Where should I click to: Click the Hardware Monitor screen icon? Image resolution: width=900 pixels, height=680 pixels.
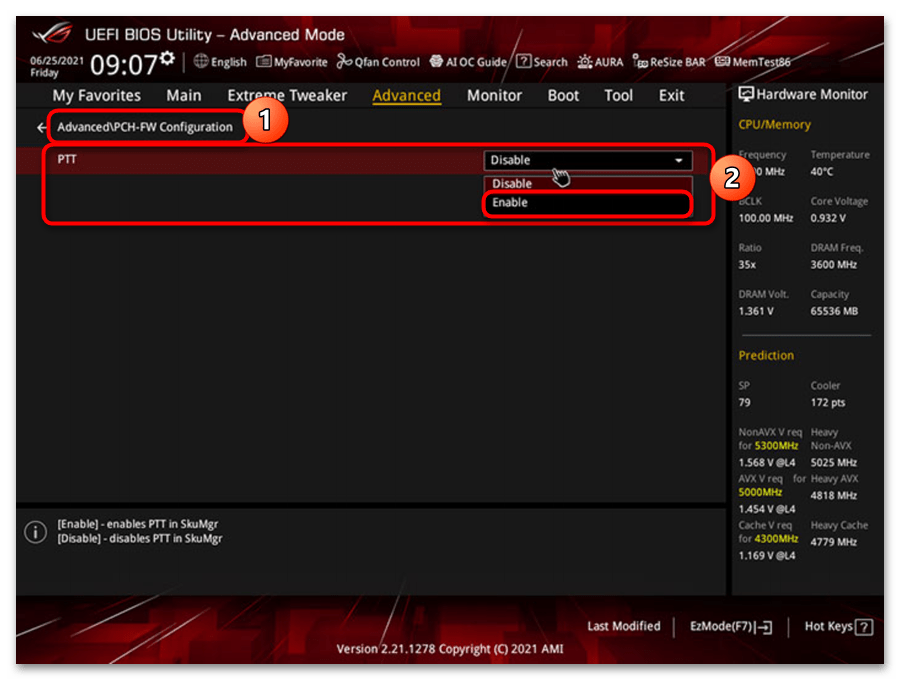(746, 94)
